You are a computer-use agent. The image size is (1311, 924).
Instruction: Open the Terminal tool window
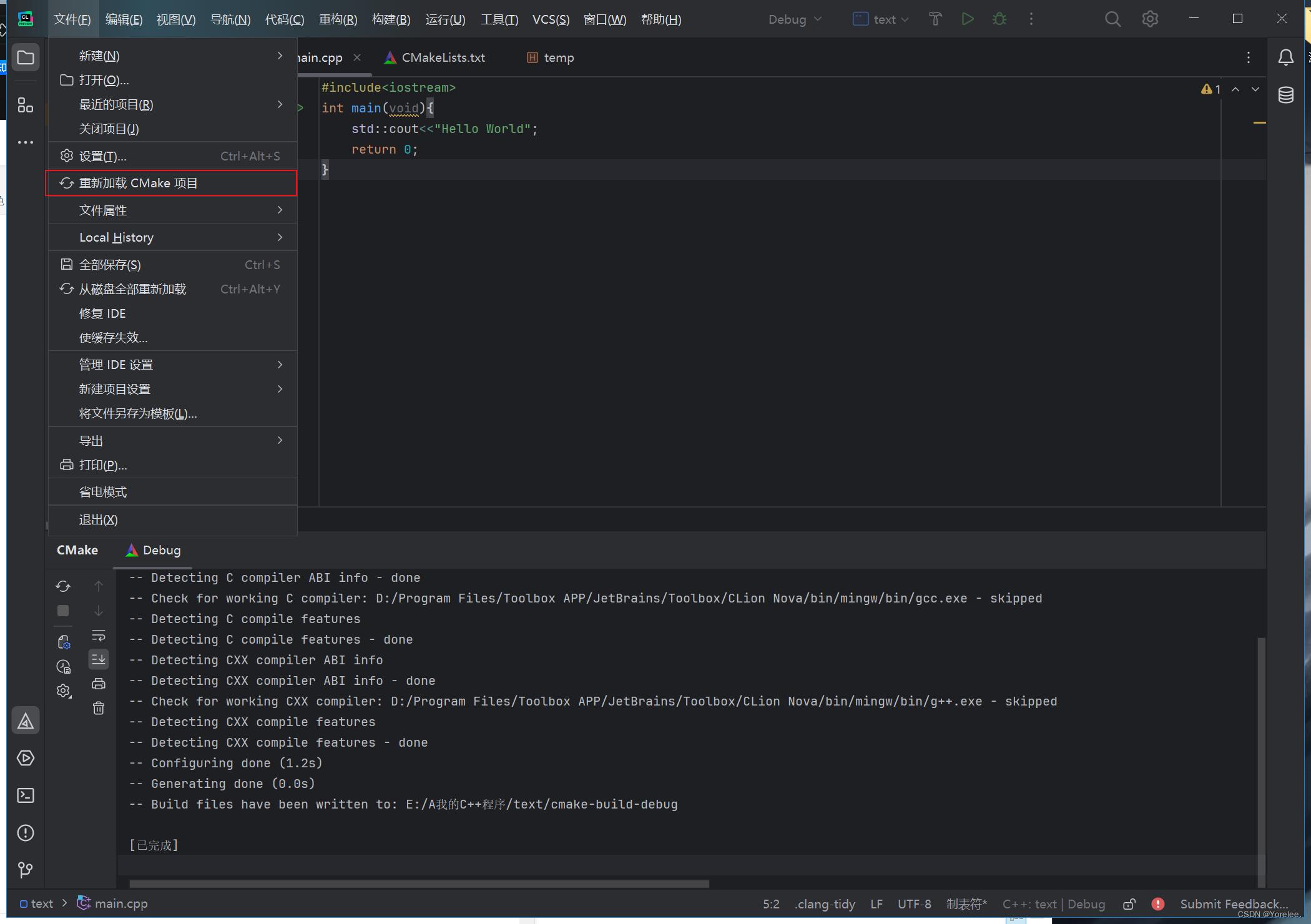26,795
